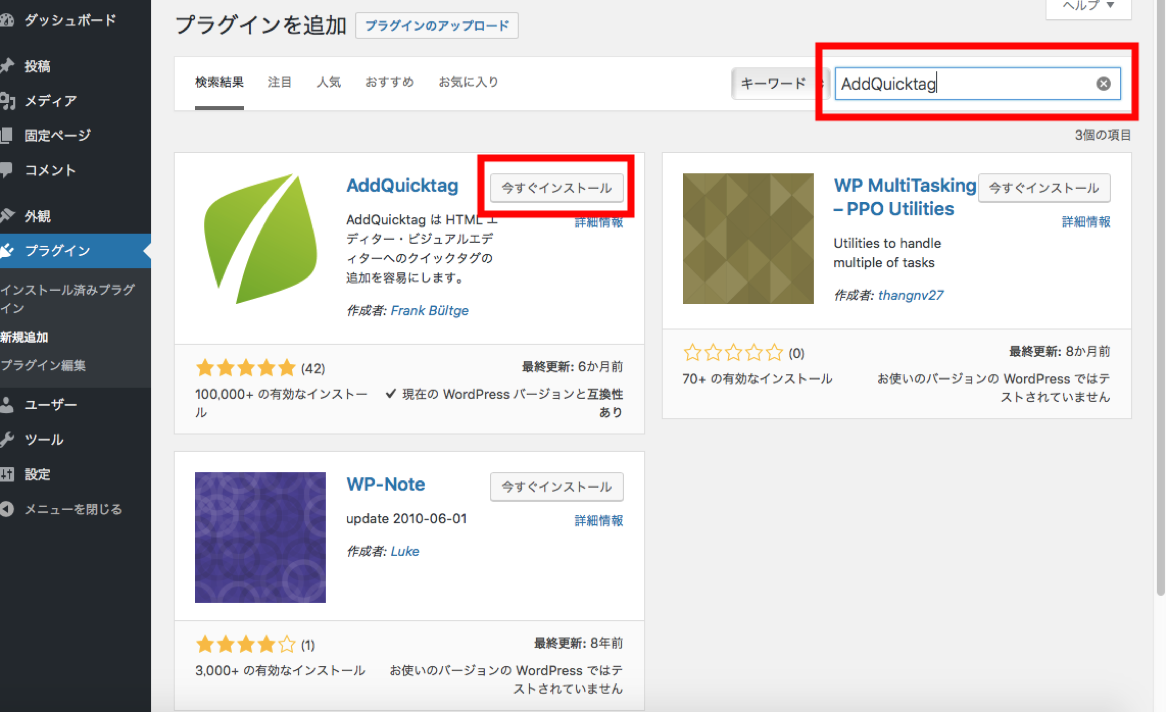Screen dimensions: 1166x712
Task: Open 詳細情報 link for WP-Note
Action: point(599,521)
